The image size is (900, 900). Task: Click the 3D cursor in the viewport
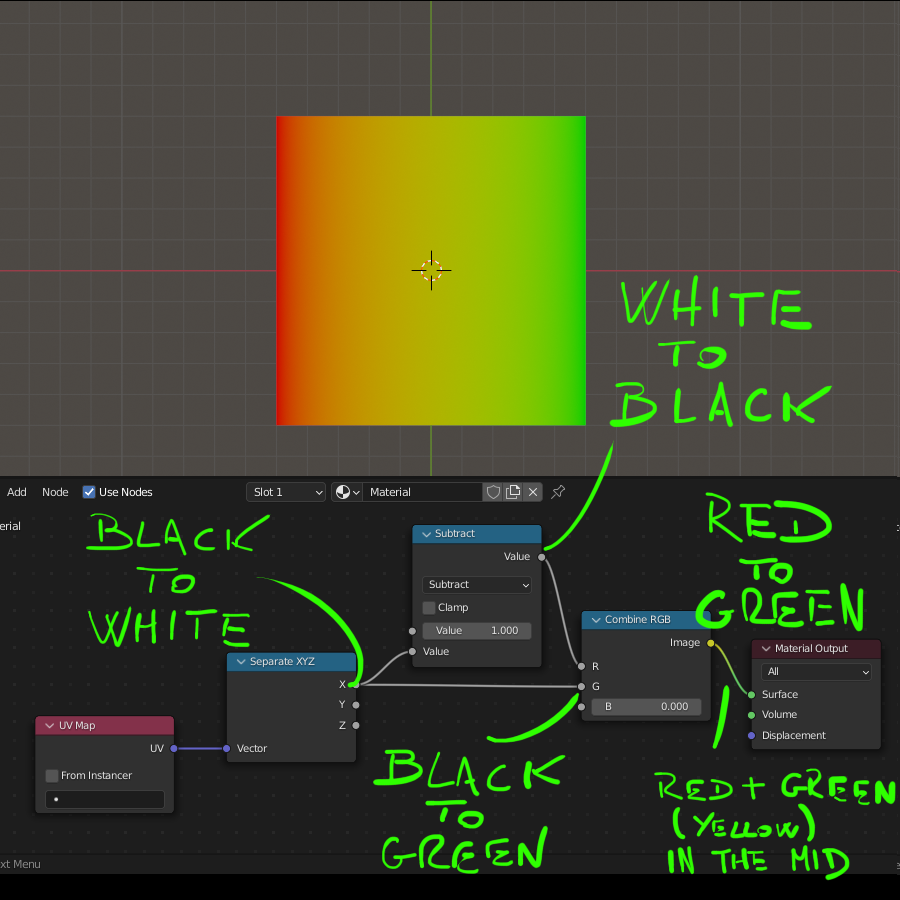431,270
